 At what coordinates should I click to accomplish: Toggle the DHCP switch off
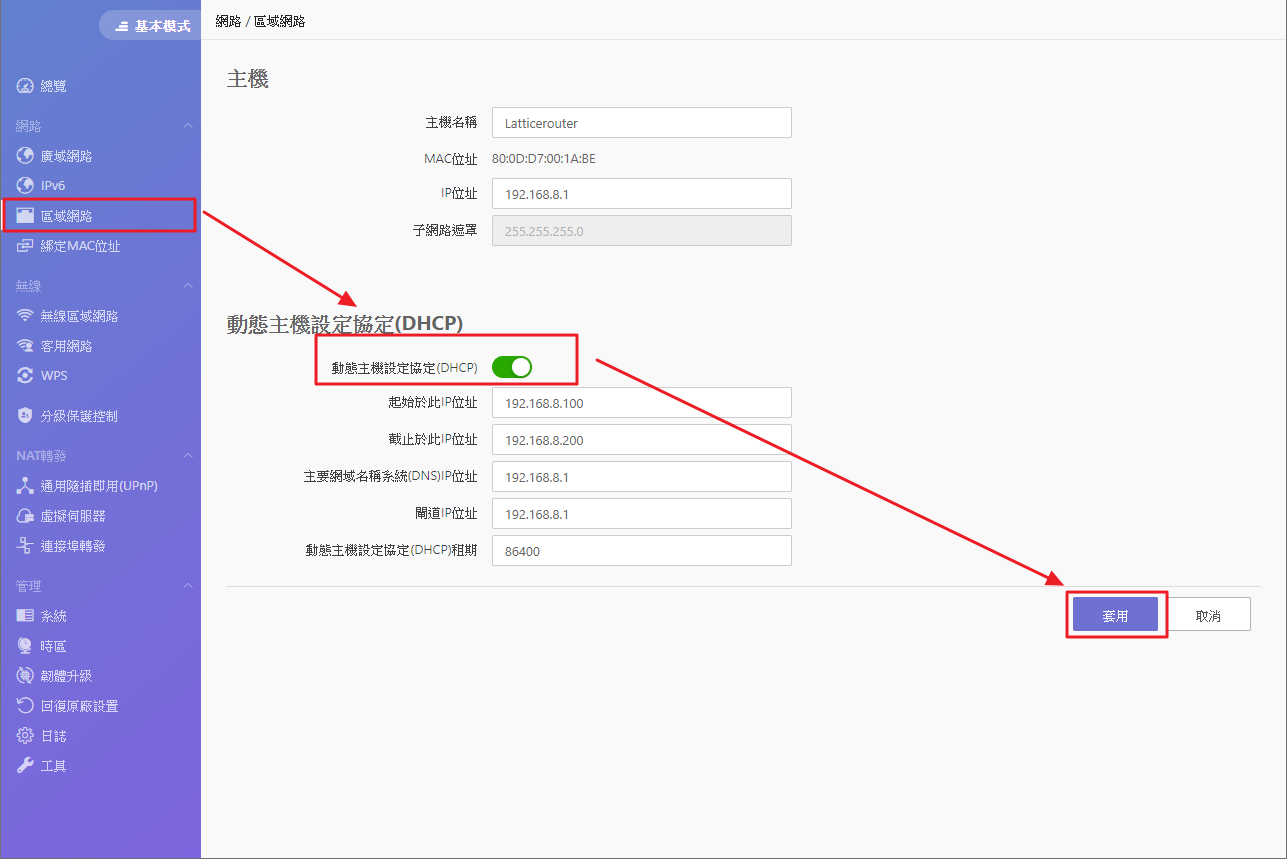(512, 367)
